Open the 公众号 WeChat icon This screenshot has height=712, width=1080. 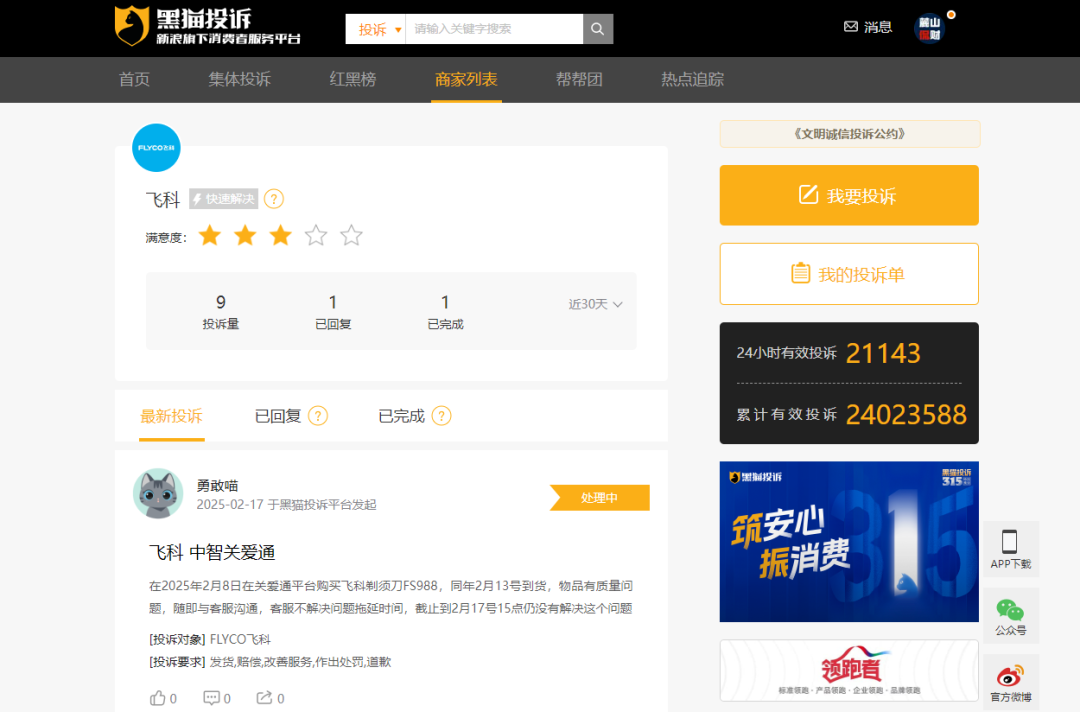click(1010, 616)
